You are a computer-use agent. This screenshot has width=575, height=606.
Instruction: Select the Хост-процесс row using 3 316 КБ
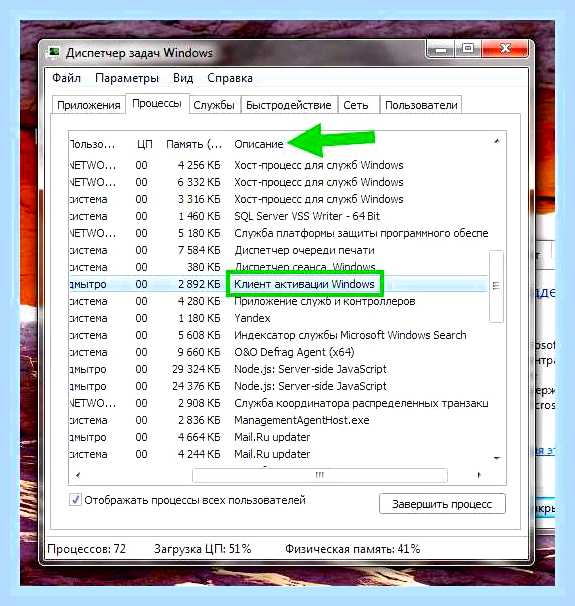click(x=278, y=199)
